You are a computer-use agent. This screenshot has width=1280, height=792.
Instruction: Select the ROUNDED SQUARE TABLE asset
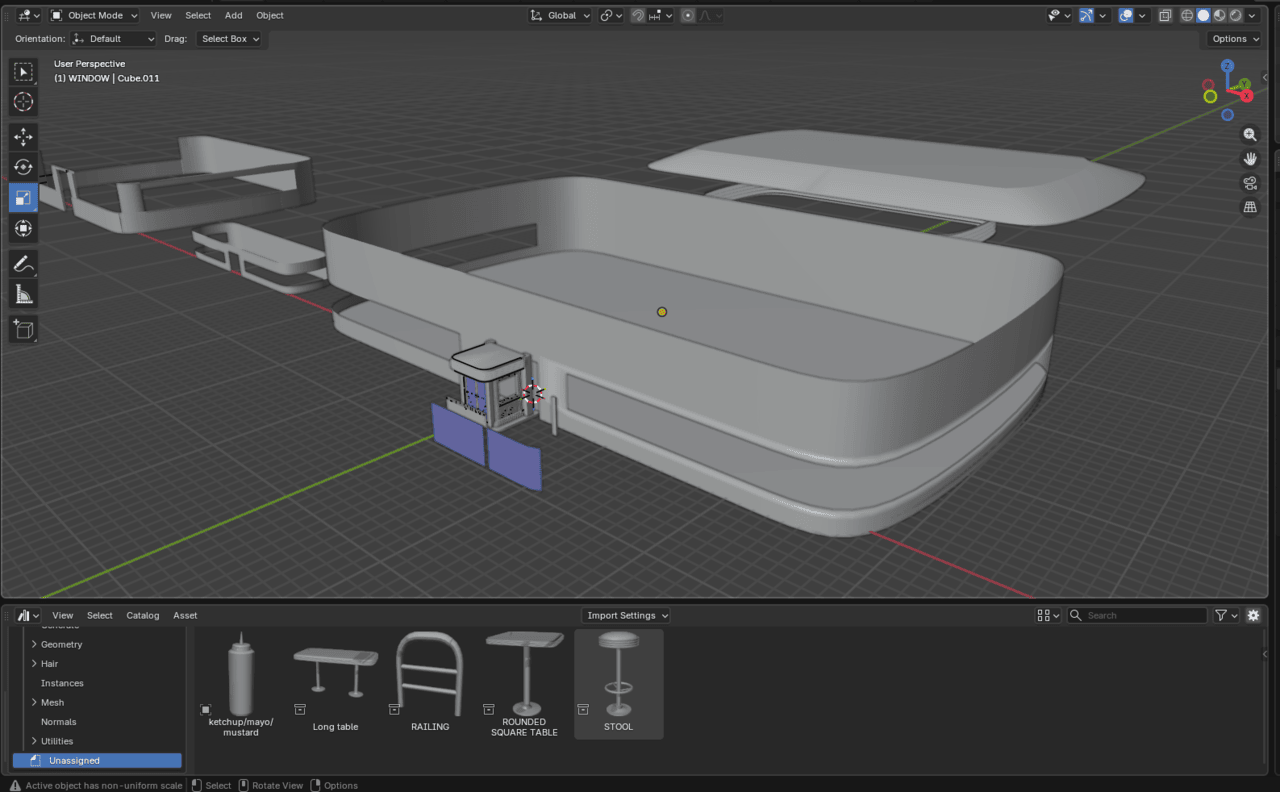click(x=524, y=685)
